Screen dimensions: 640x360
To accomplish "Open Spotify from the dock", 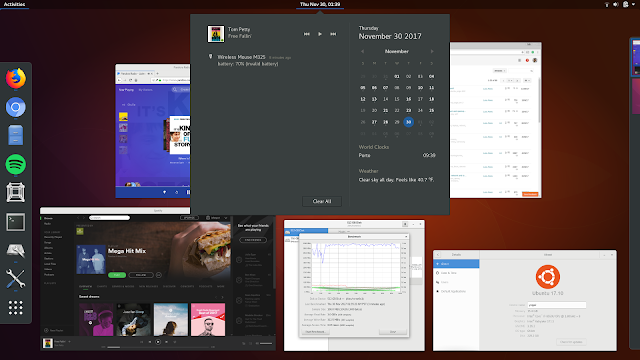I will [x=16, y=164].
